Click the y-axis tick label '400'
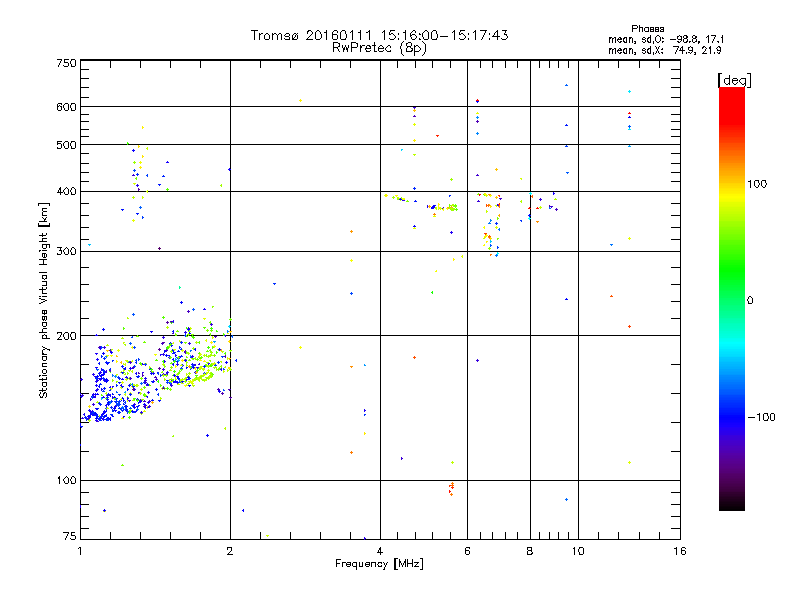 66,191
